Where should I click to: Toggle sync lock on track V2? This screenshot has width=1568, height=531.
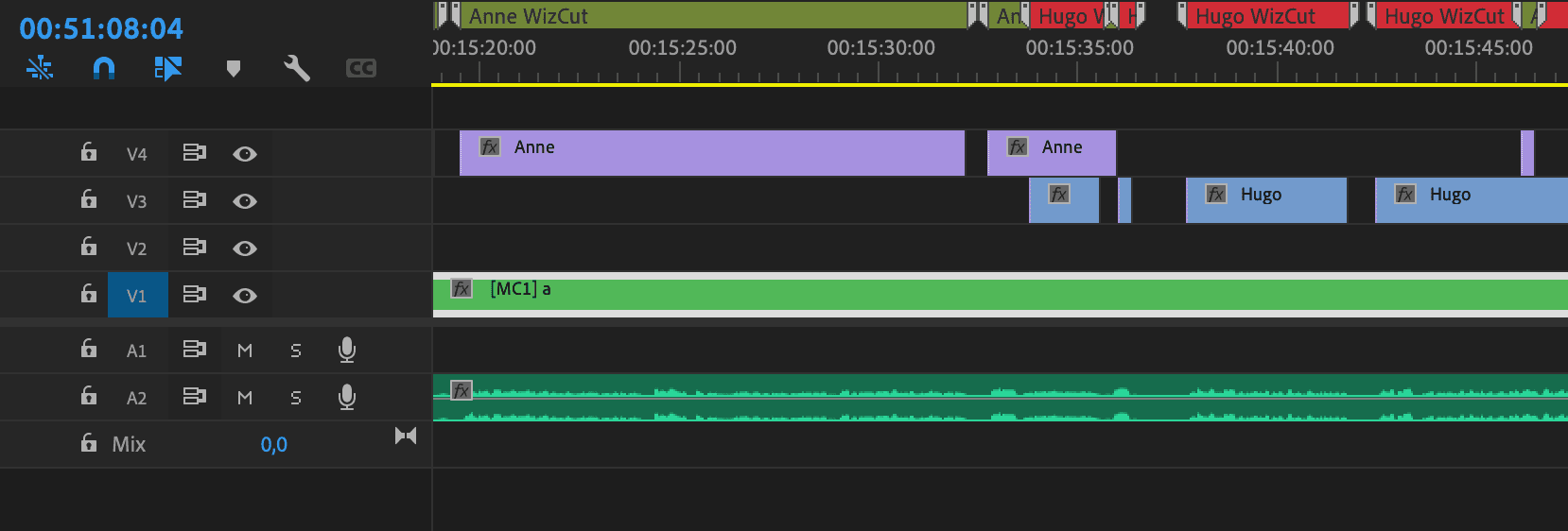tap(195, 248)
